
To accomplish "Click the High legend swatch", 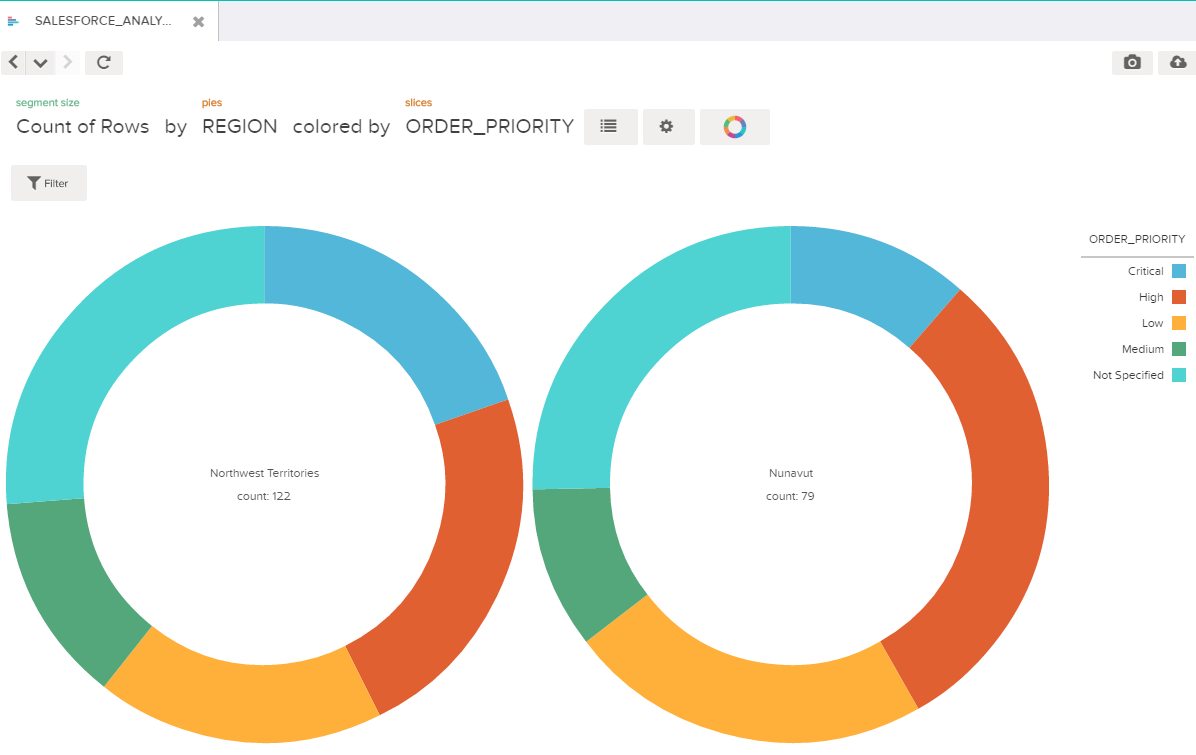I will coord(1178,297).
